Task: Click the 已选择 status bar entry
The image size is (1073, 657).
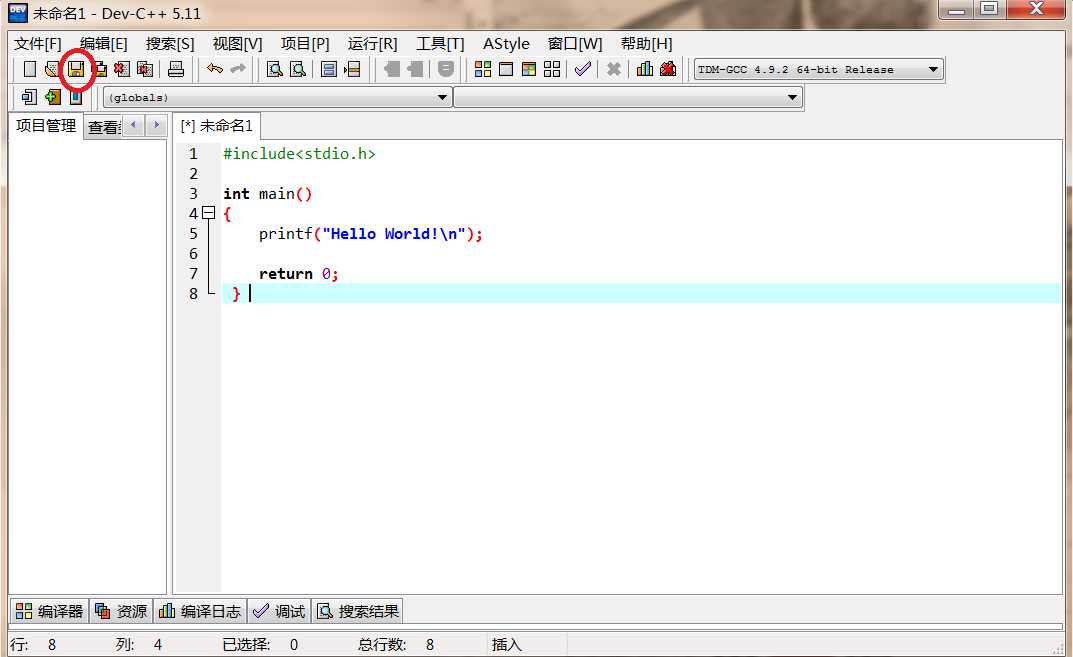Action: [260, 645]
